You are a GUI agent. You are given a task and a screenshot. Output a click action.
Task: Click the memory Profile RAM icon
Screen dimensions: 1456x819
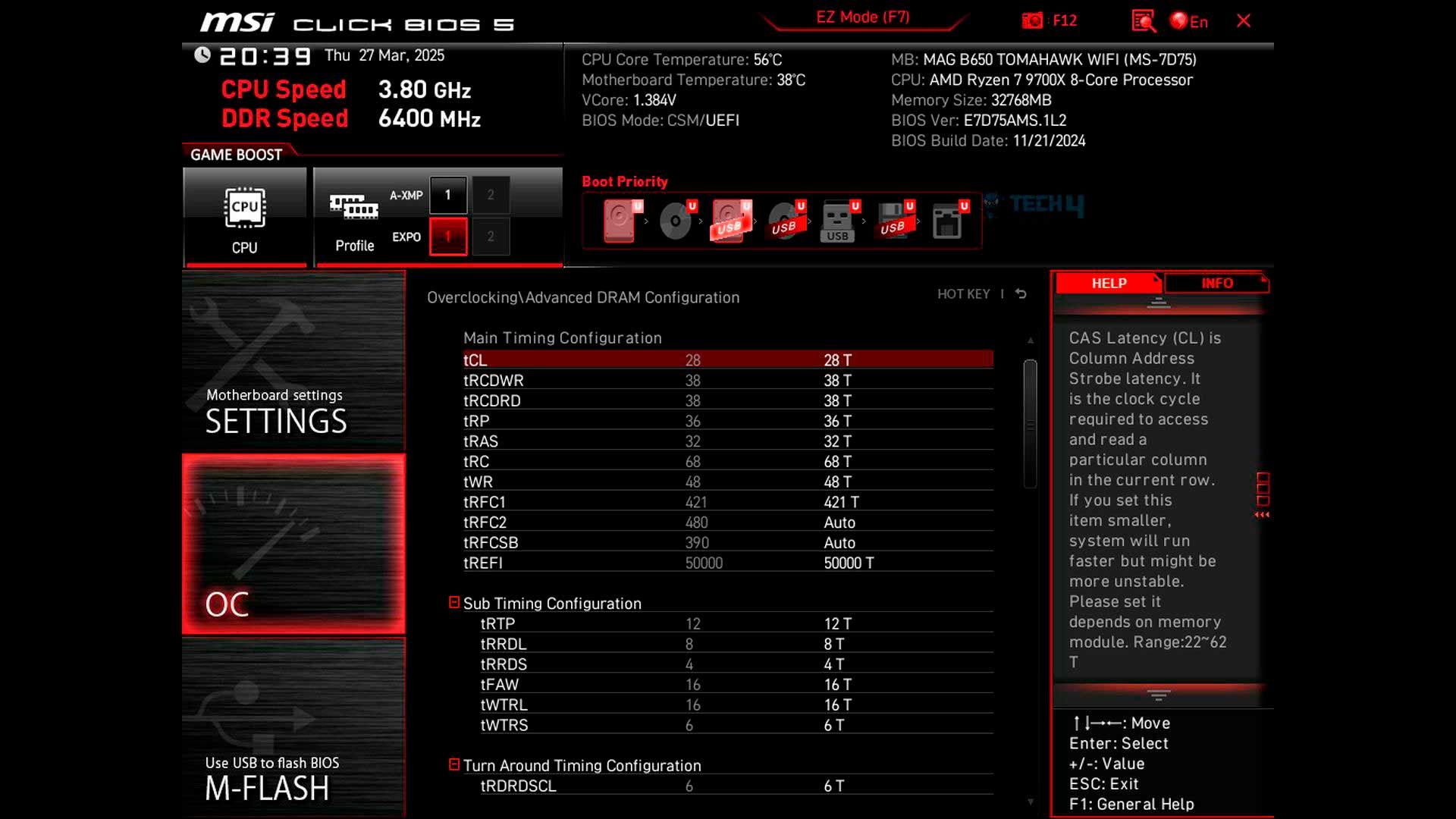tap(353, 206)
